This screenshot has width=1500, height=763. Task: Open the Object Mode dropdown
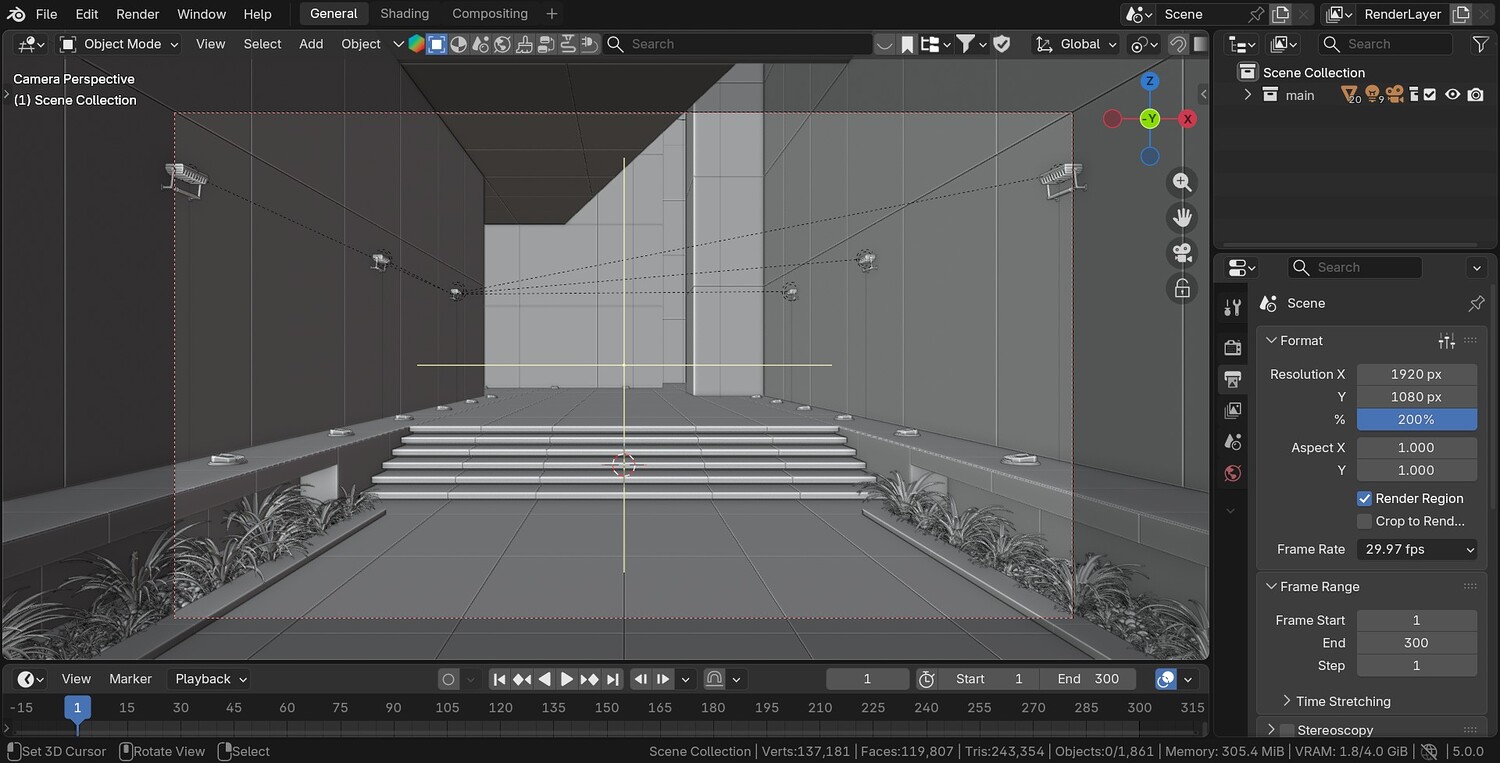[x=119, y=44]
